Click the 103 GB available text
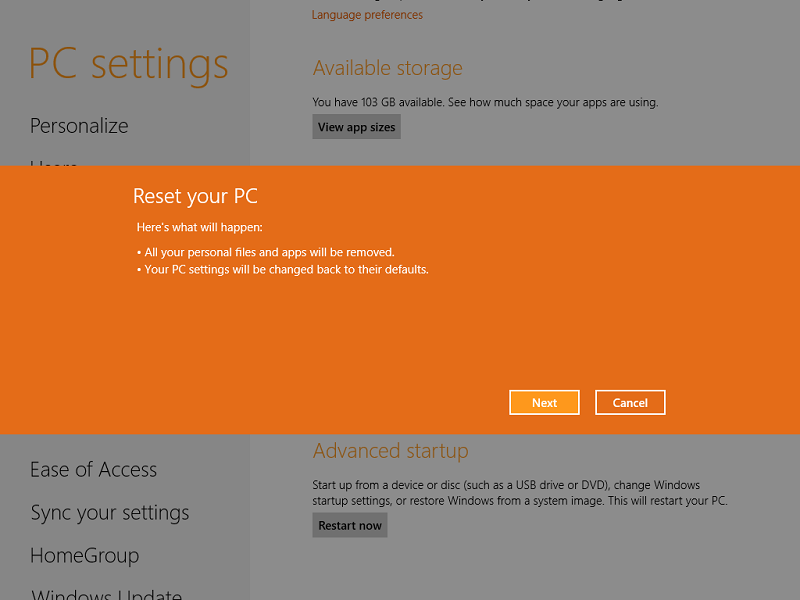This screenshot has height=600, width=800. pyautogui.click(x=485, y=102)
